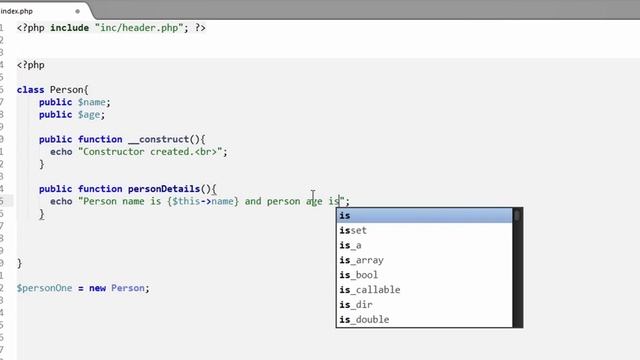Choose 'is_double' autocomplete suggestion

click(424, 320)
